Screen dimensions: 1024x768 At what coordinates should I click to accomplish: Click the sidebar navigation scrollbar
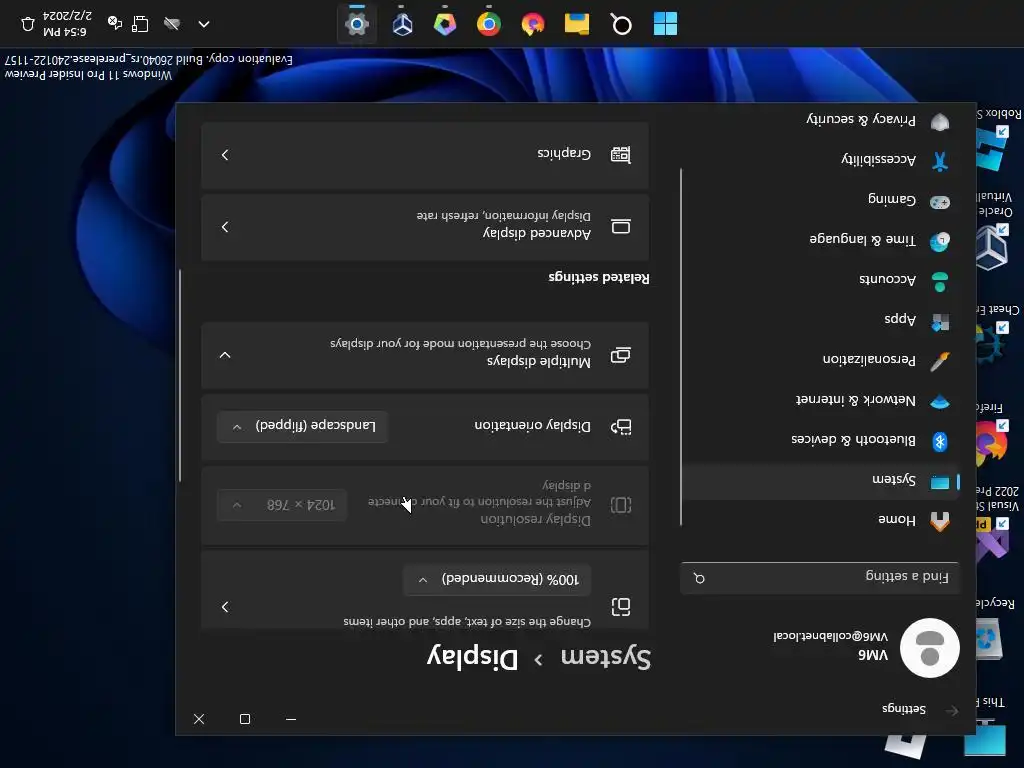[680, 346]
